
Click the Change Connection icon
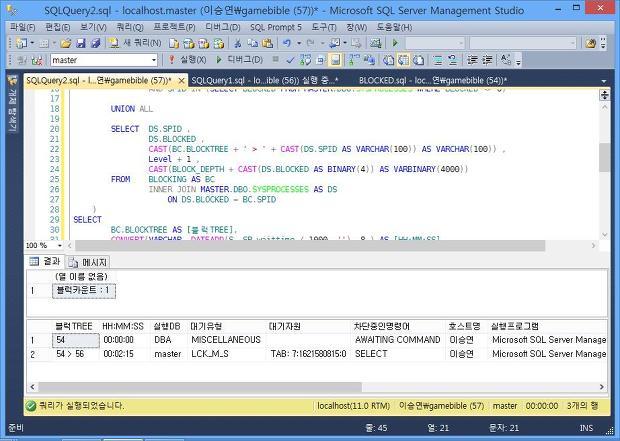coord(36,60)
